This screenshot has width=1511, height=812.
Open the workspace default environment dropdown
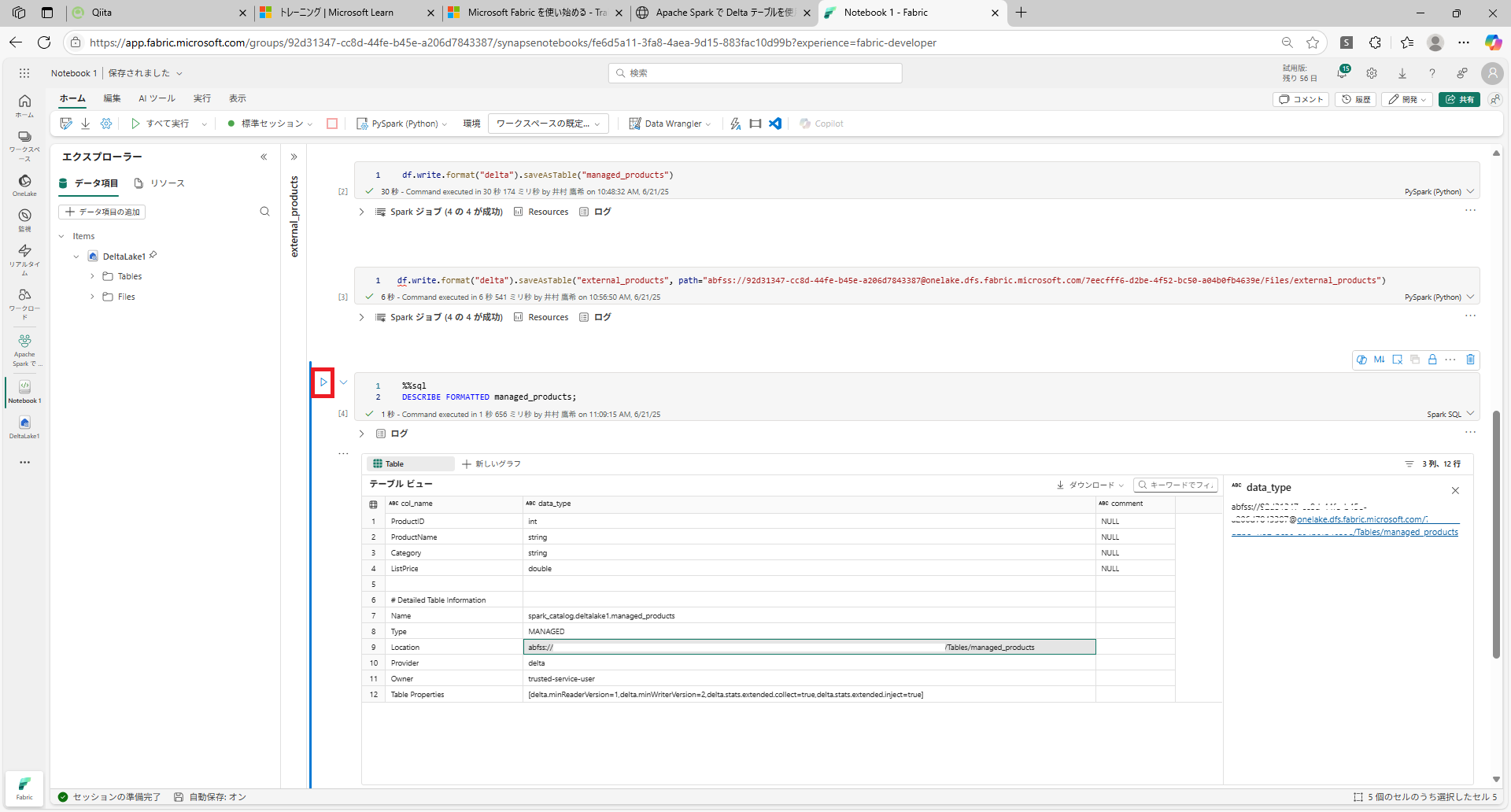pos(549,124)
